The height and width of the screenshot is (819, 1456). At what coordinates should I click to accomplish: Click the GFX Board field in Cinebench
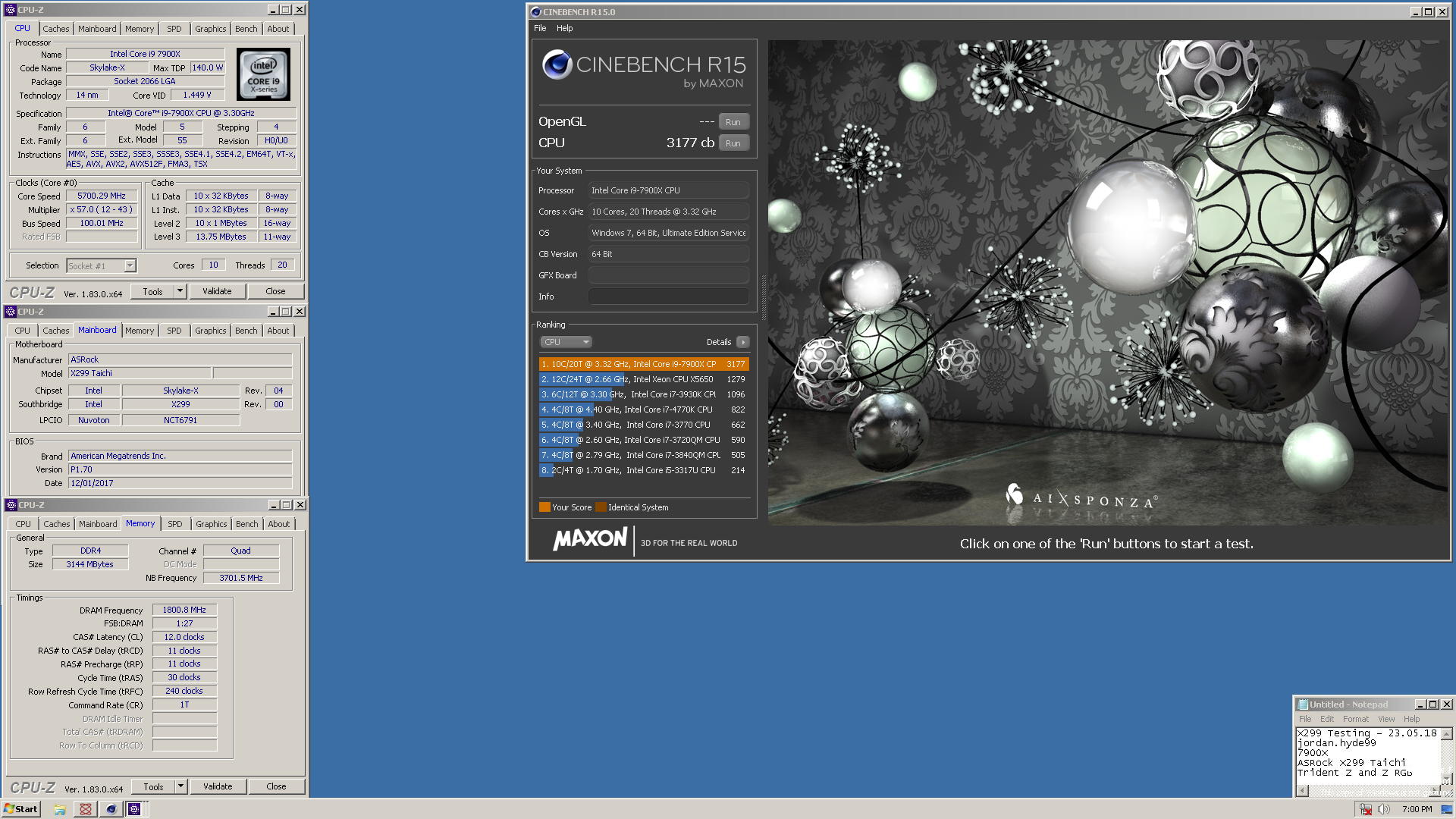(x=669, y=275)
